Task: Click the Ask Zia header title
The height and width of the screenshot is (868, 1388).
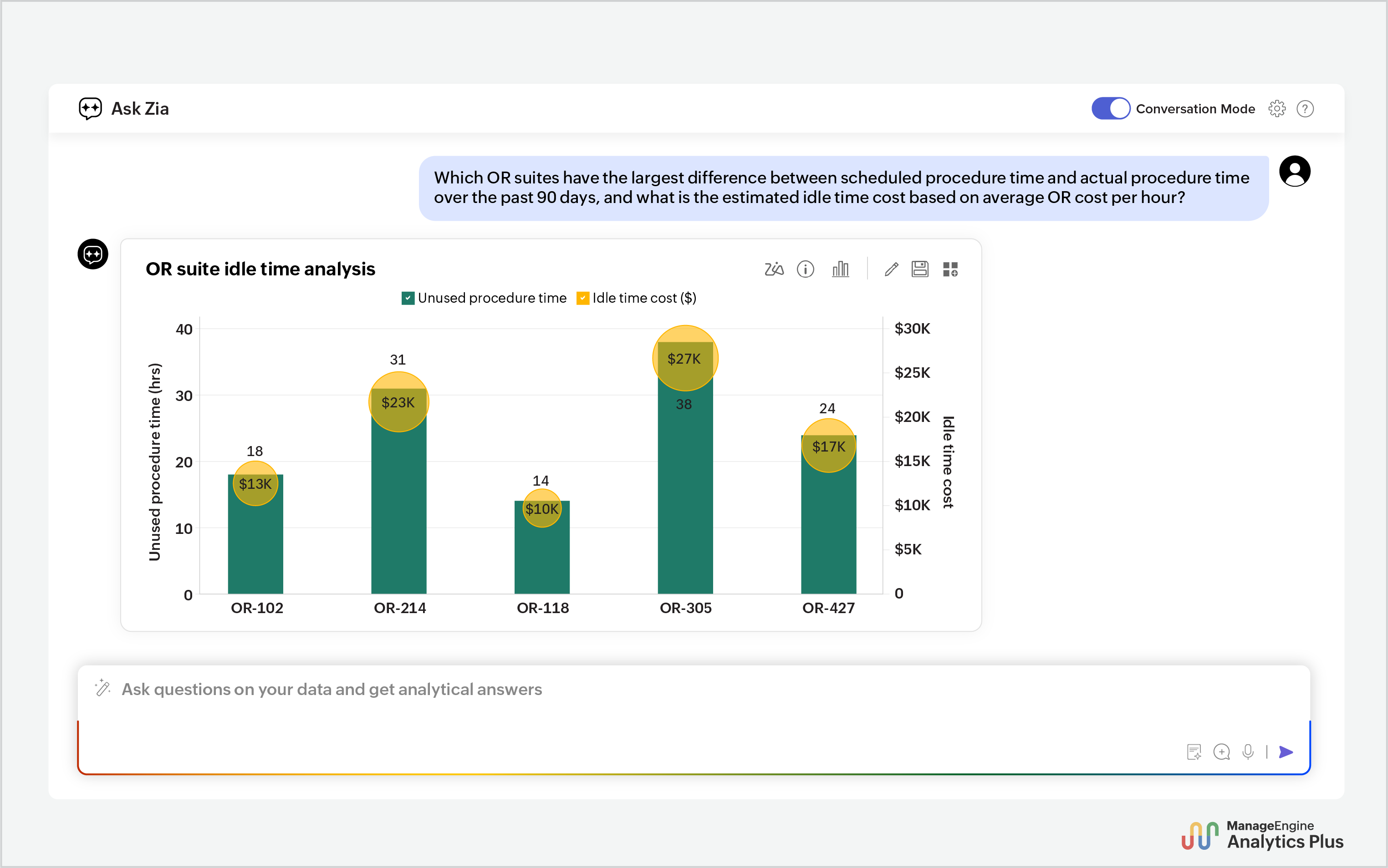Action: [139, 108]
